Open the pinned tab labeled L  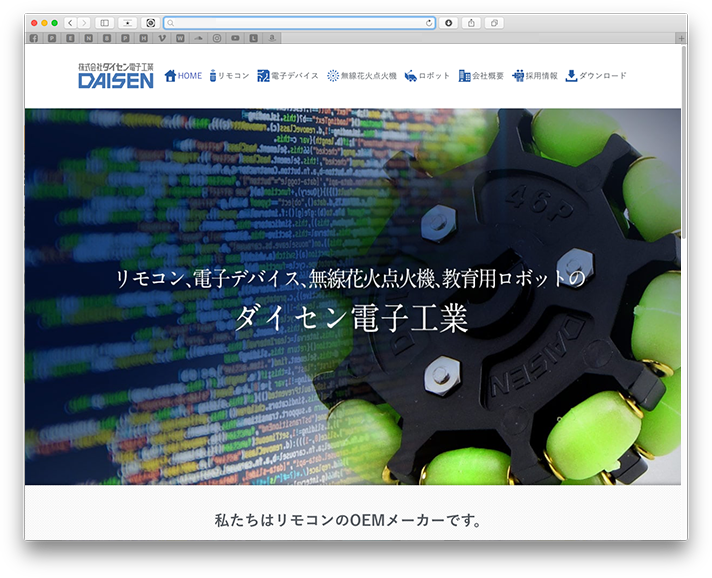pos(254,39)
